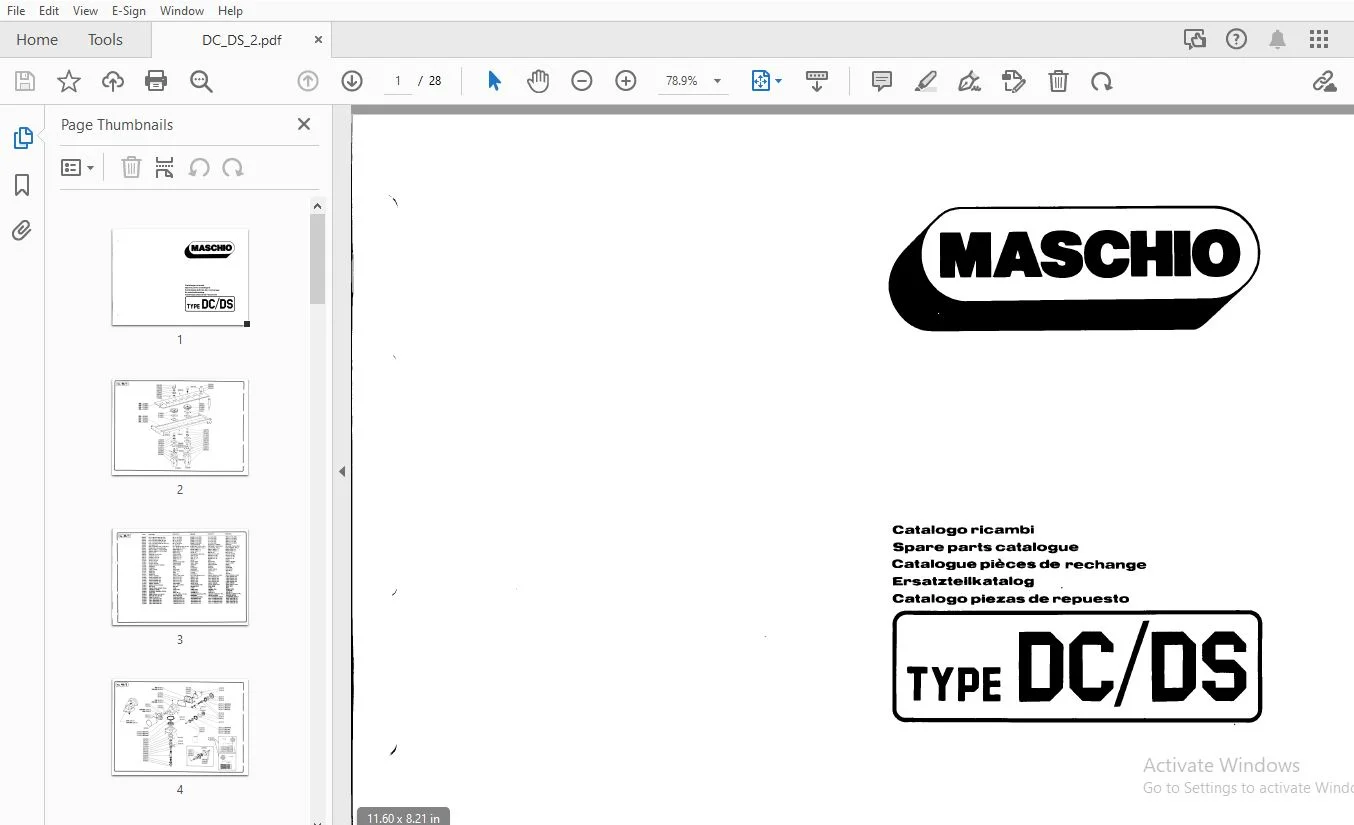
Task: Zoom out with the minus circle button
Action: click(582, 81)
